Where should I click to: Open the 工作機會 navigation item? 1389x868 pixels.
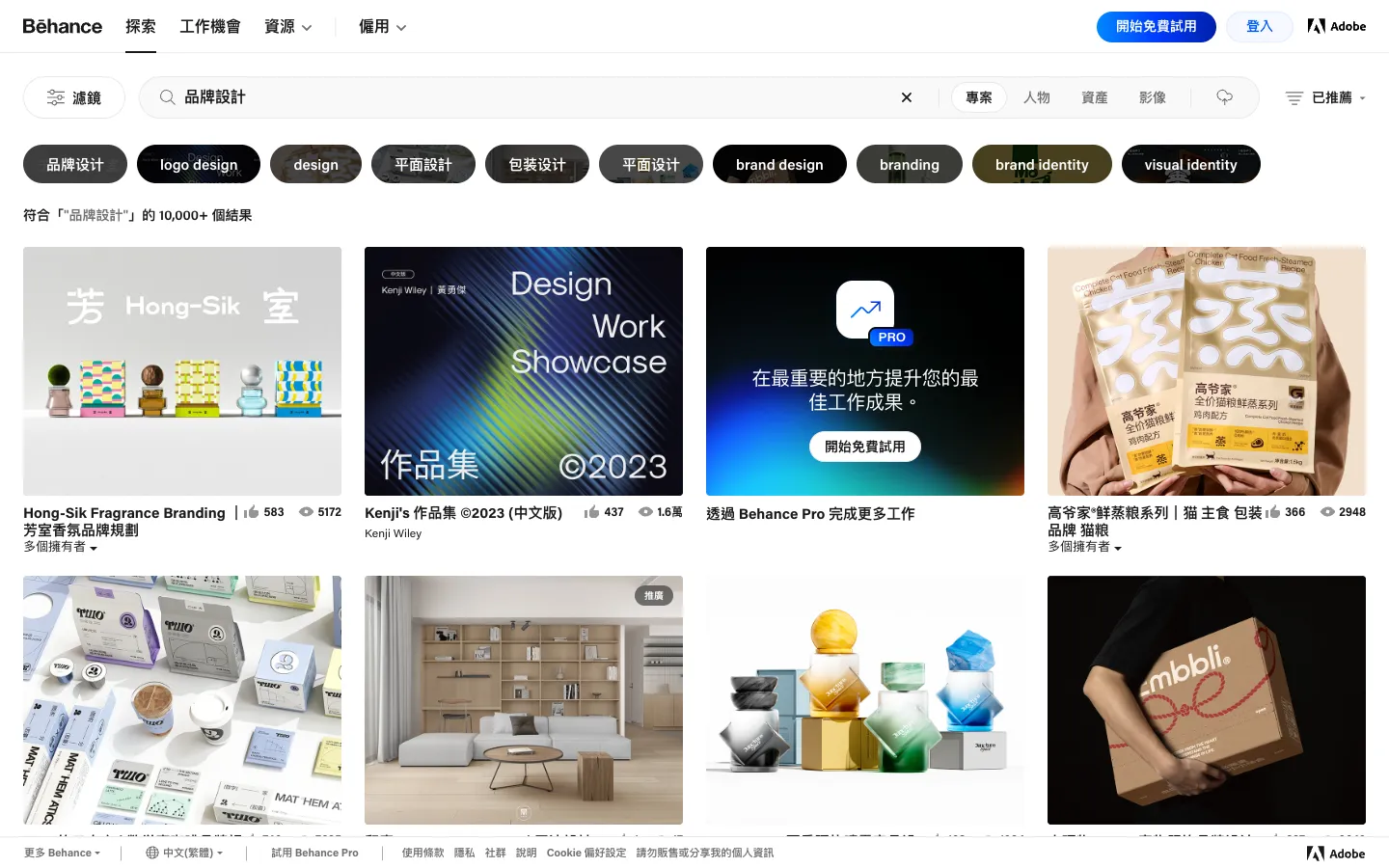[210, 27]
